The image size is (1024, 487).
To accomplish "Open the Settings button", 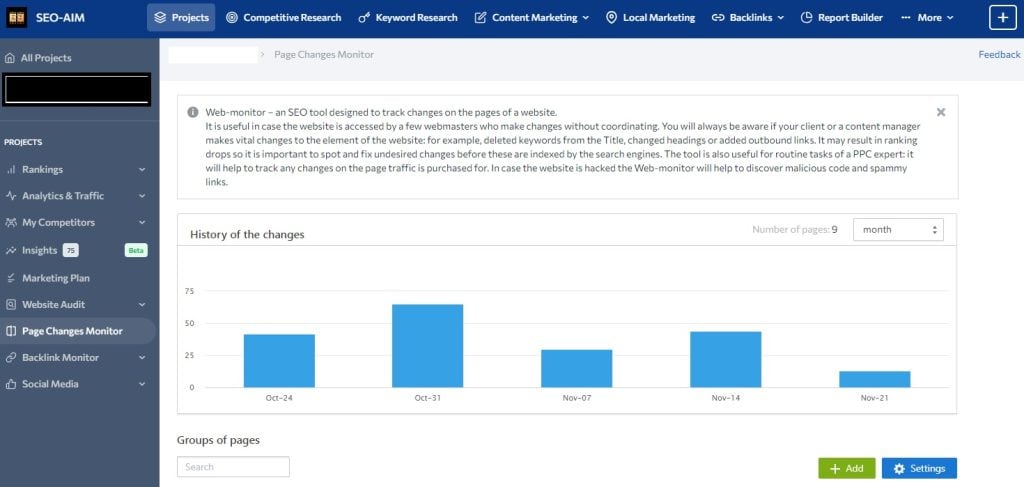I will coord(919,469).
